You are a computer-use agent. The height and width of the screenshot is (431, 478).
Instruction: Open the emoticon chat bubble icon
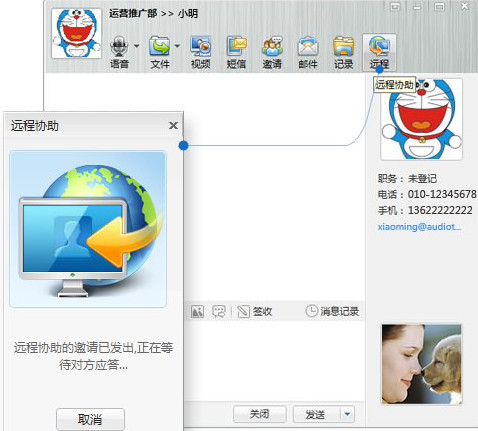pyautogui.click(x=219, y=312)
